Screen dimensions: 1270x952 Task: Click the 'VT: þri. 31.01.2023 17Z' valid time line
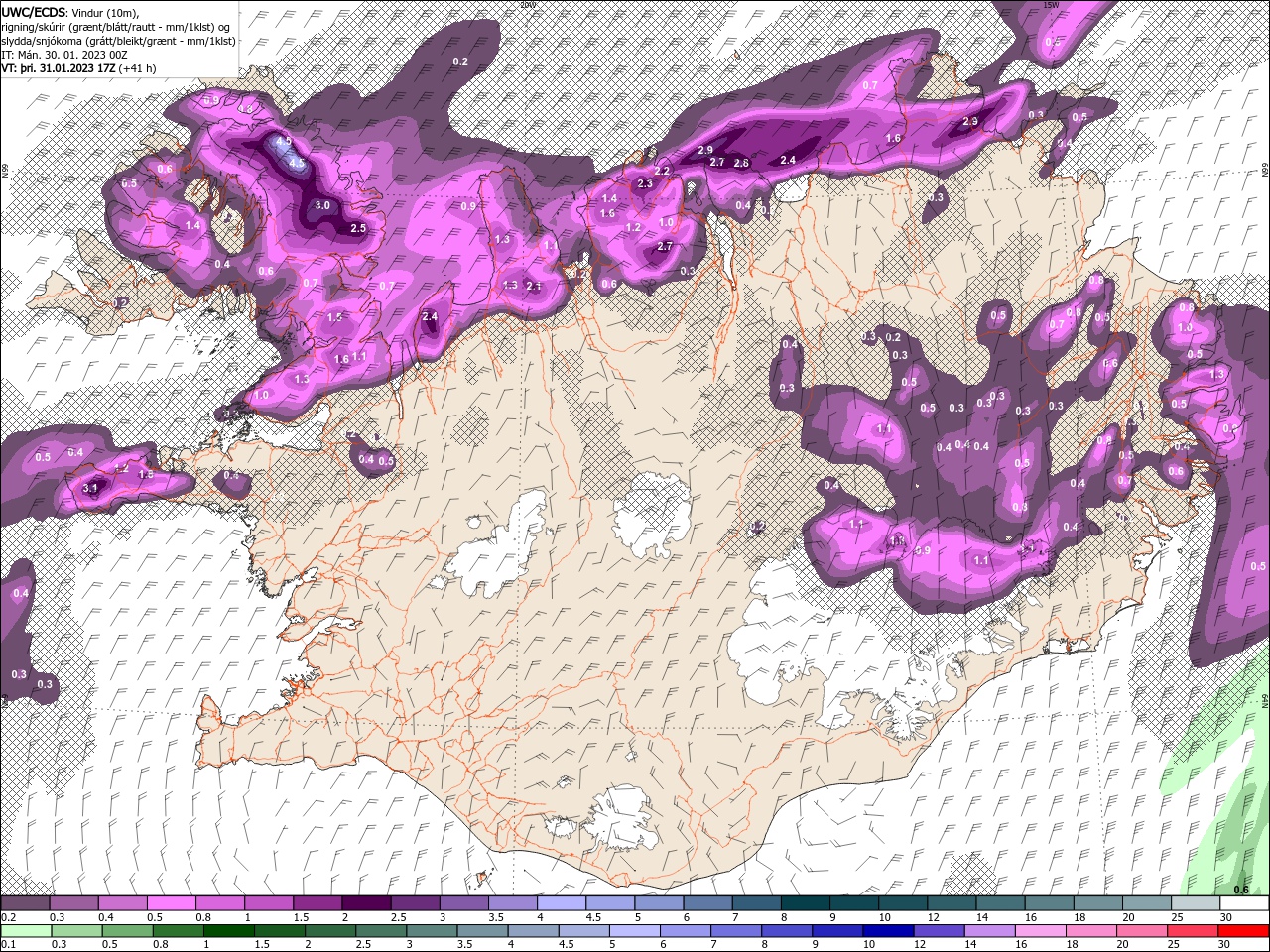point(58,68)
